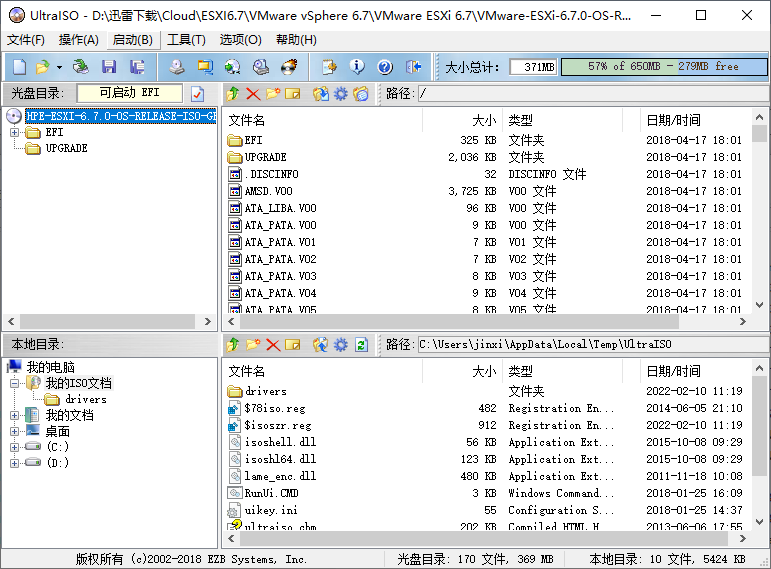This screenshot has height=569, width=771.
Task: Click the New Folder icon in disc pane
Action: [x=273, y=93]
